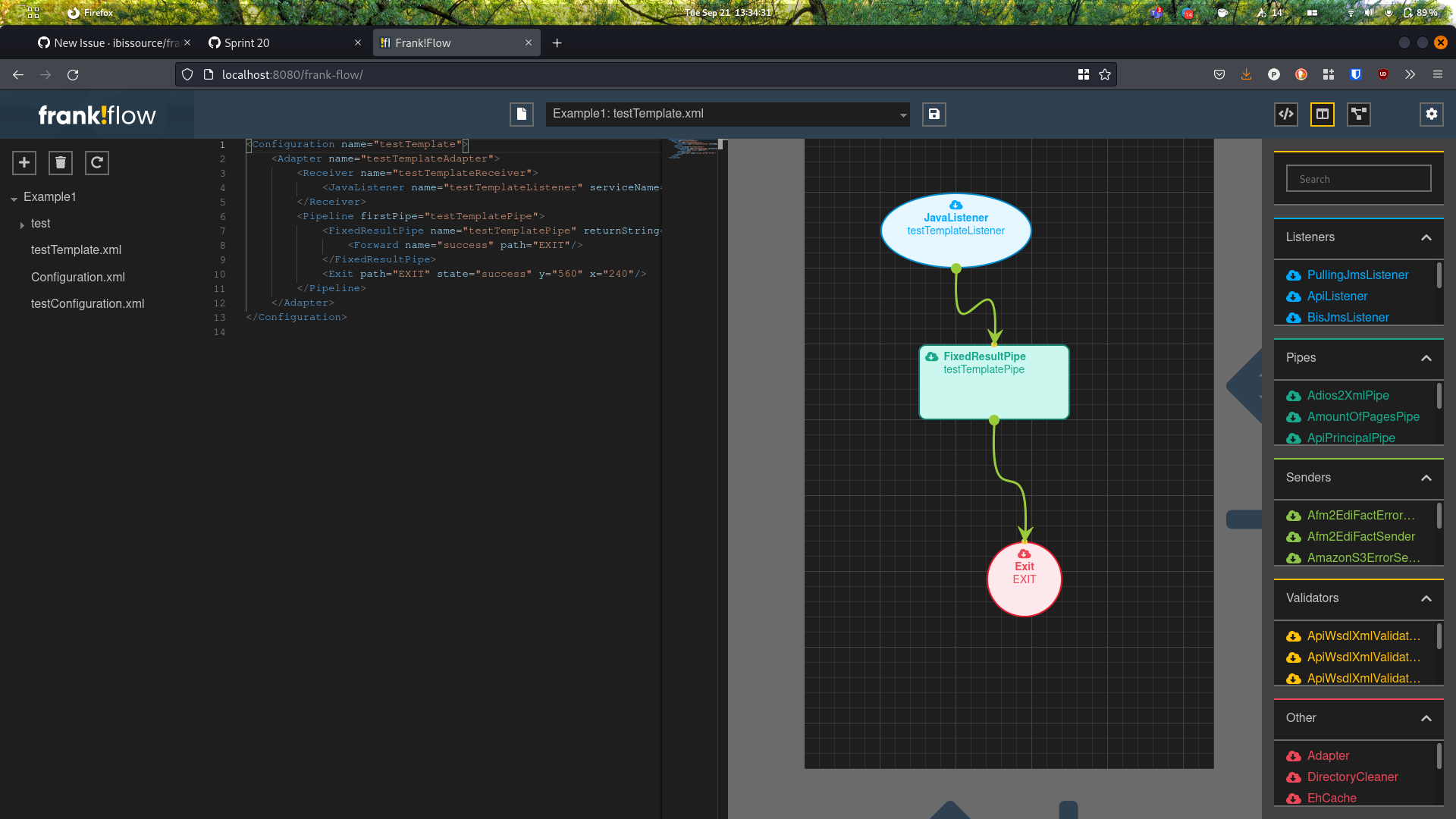Open Frank!Flow settings gear
Image resolution: width=1456 pixels, height=819 pixels.
(1432, 115)
